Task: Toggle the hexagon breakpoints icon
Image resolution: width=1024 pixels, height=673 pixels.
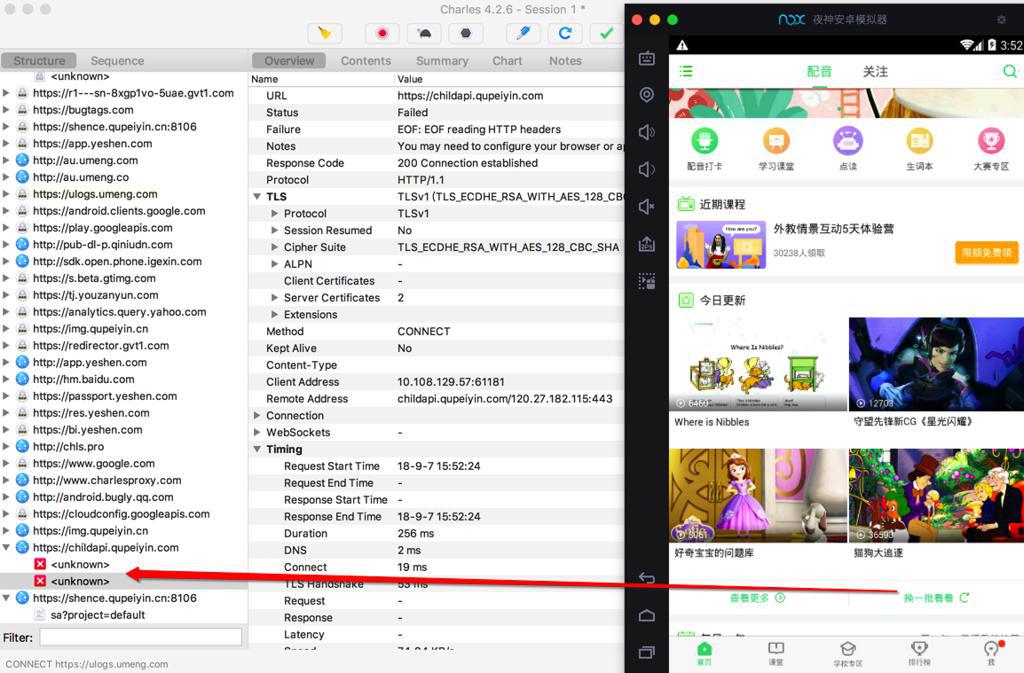Action: (x=466, y=33)
